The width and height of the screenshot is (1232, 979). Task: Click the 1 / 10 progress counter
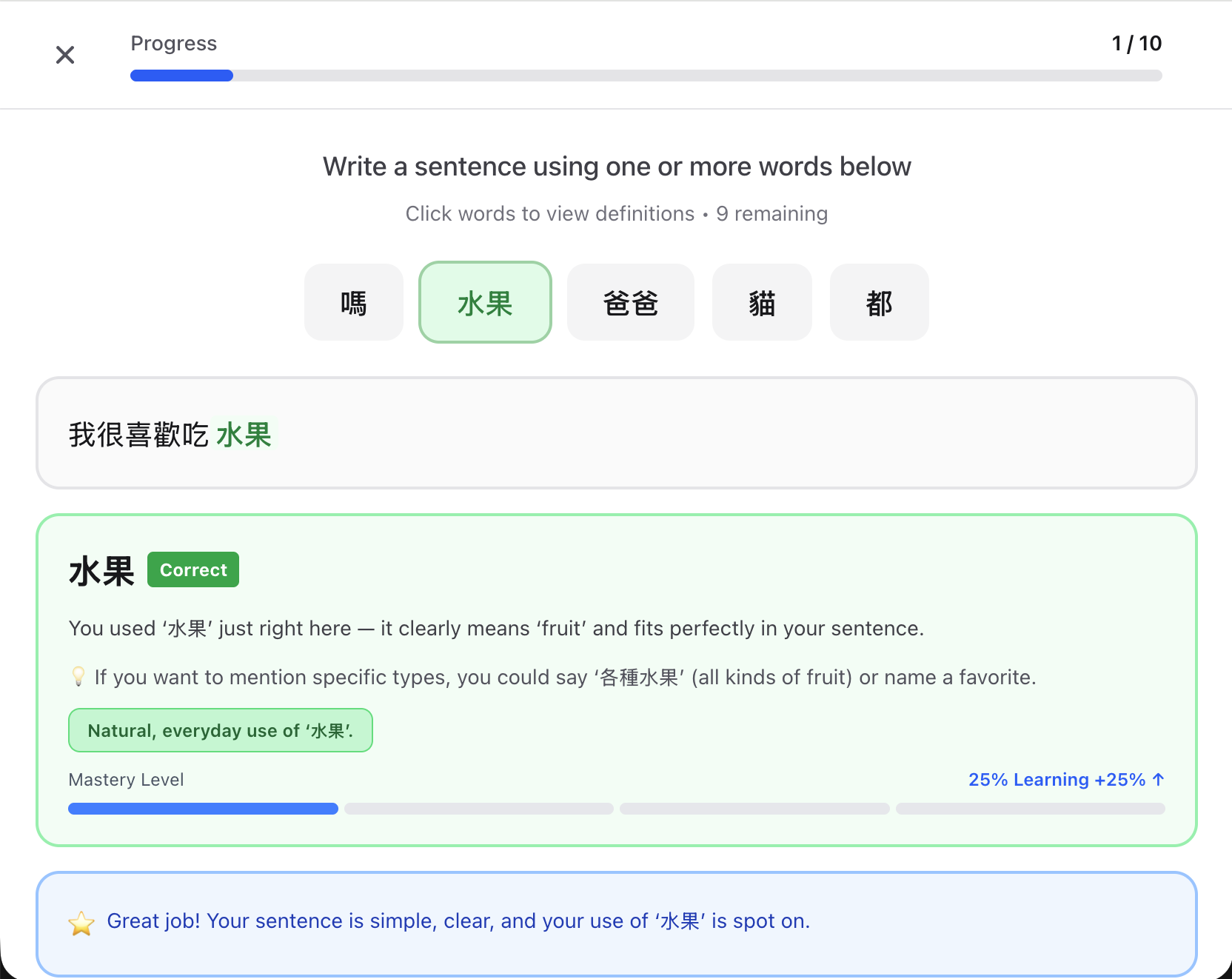click(1136, 44)
